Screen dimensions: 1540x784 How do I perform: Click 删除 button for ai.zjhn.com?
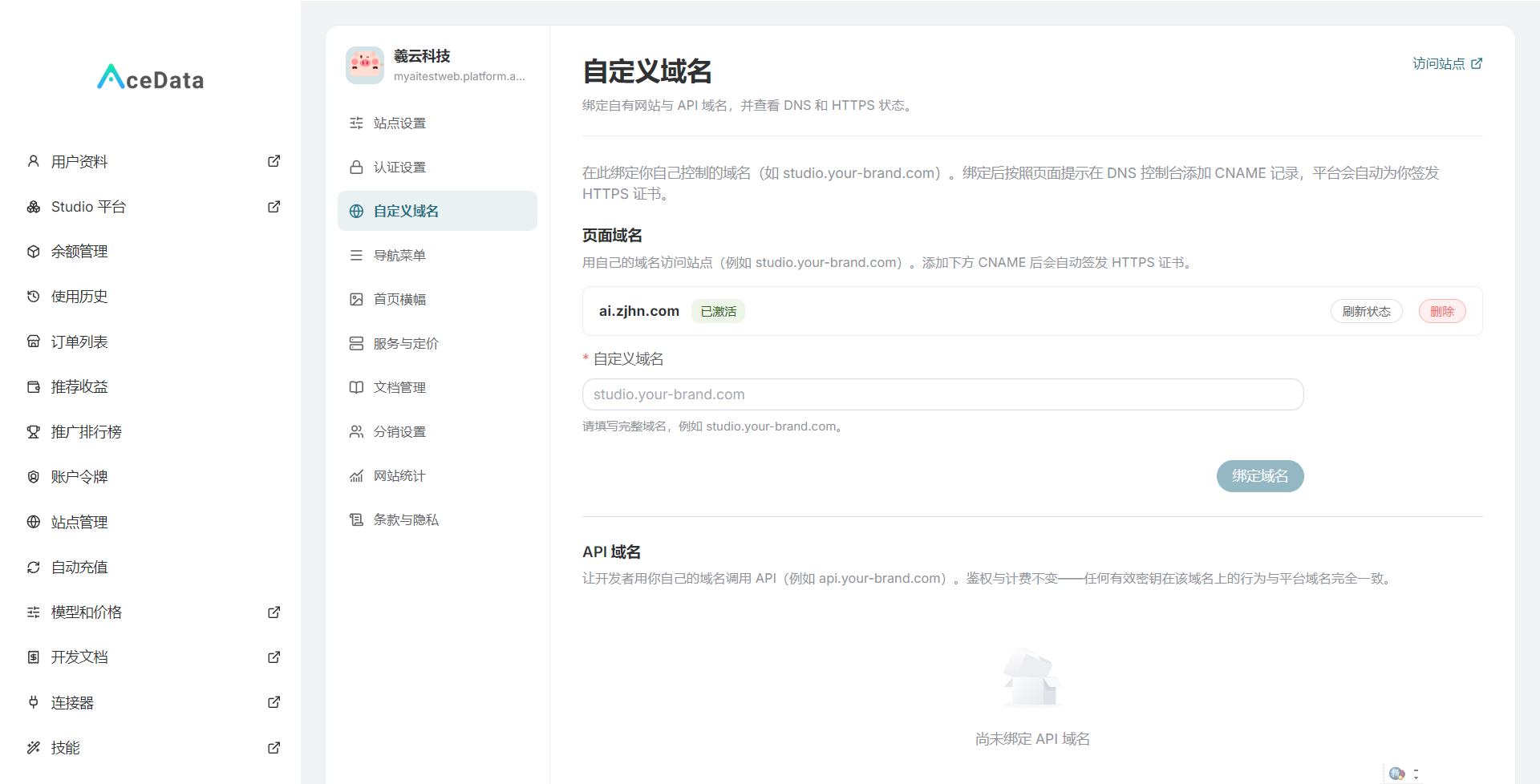click(x=1441, y=311)
